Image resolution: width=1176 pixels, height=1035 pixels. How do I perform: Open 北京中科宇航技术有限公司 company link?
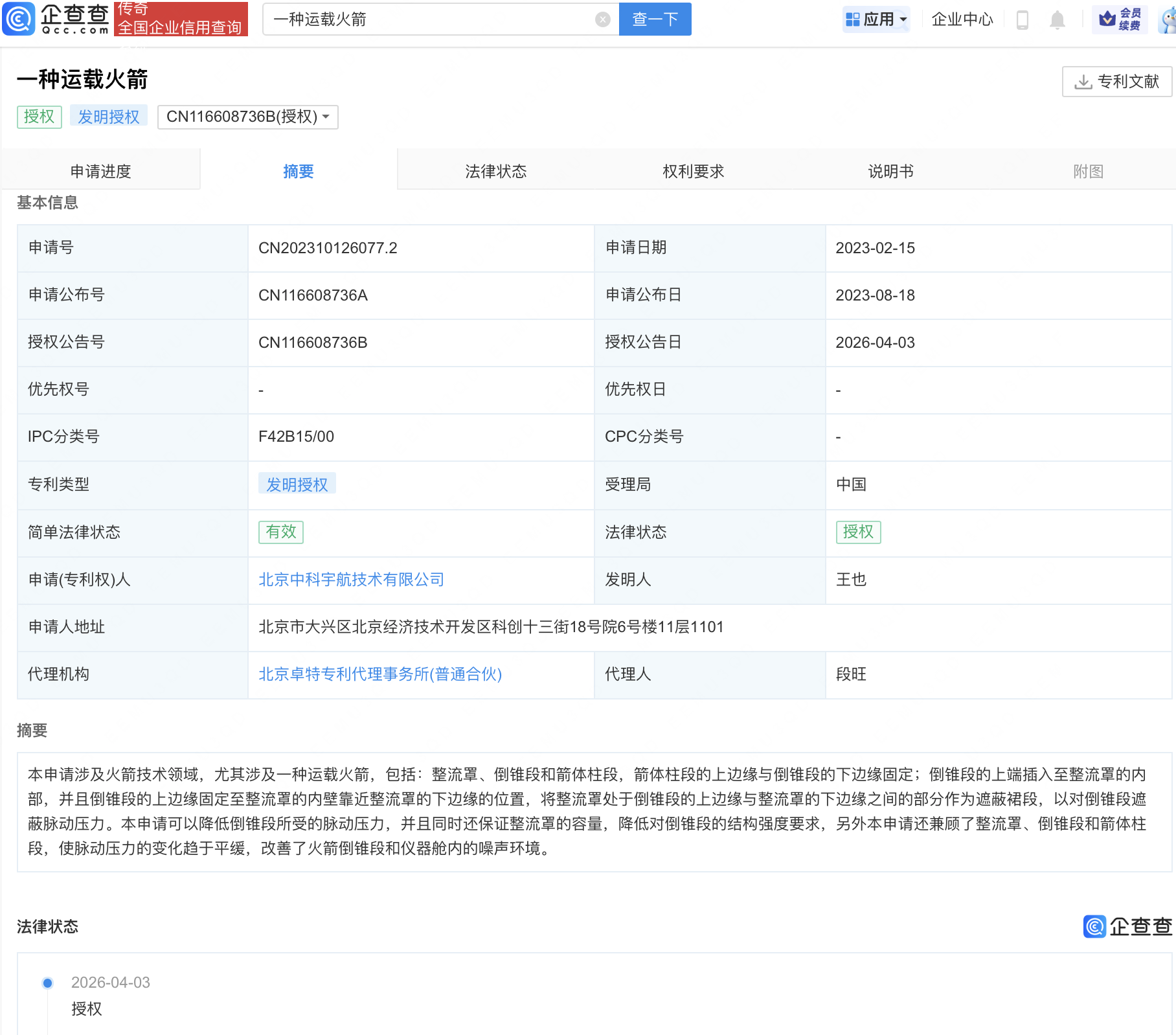coord(351,580)
